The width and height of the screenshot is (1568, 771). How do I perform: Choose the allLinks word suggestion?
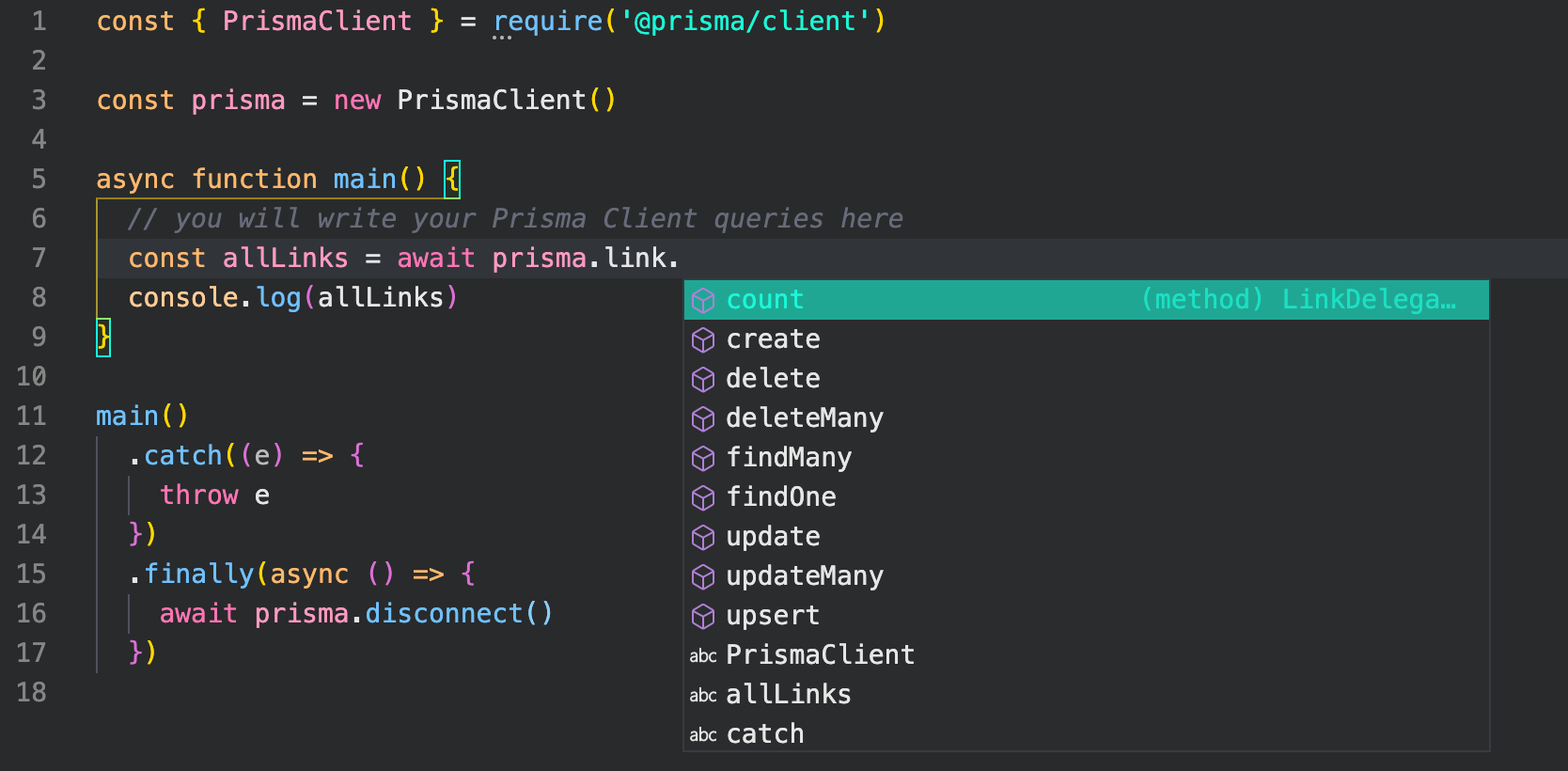point(1087,695)
